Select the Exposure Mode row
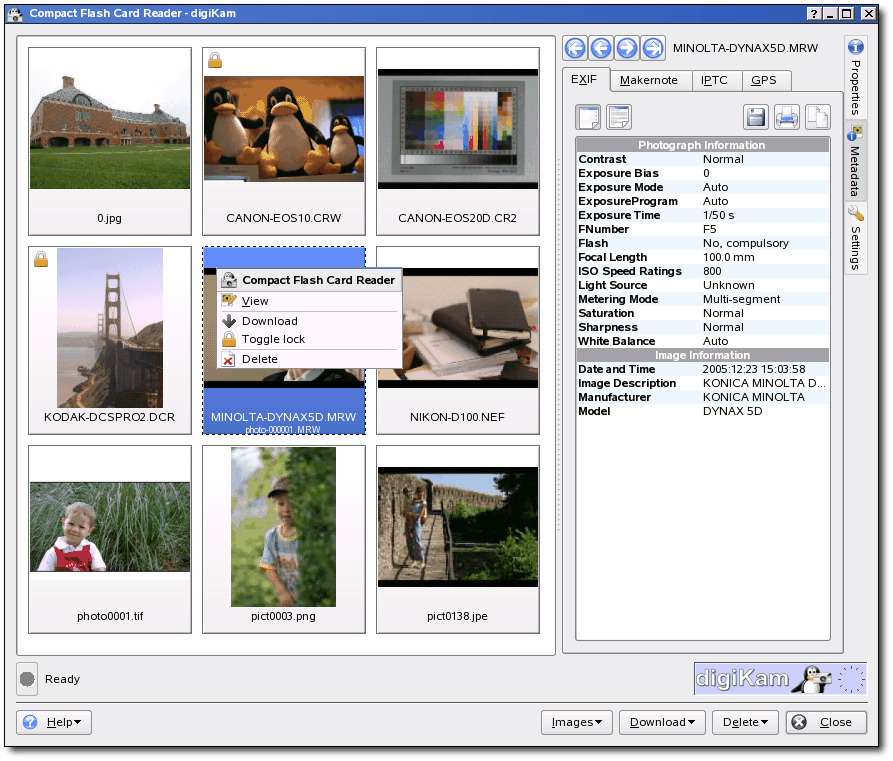 coord(702,187)
